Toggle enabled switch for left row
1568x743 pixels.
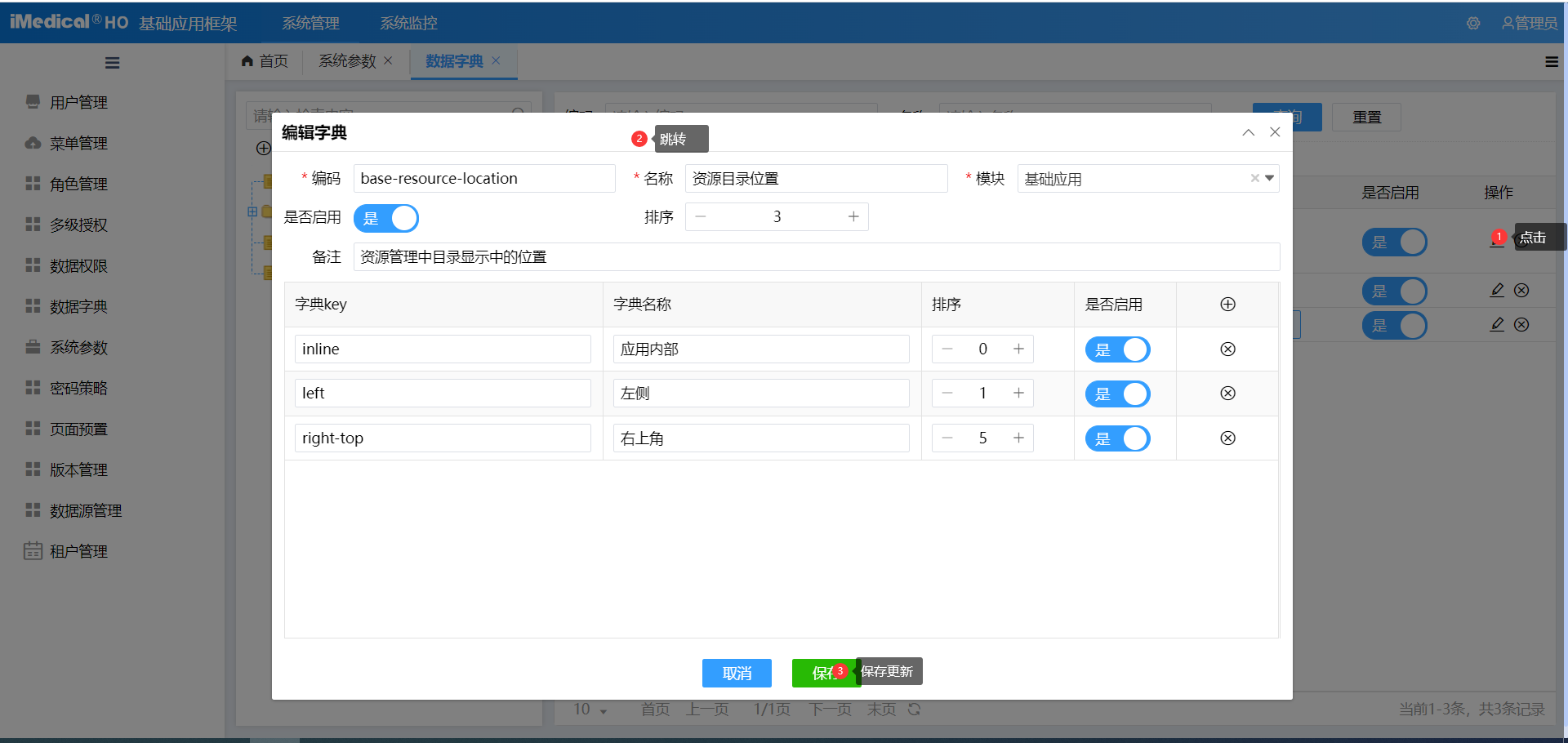point(1117,394)
